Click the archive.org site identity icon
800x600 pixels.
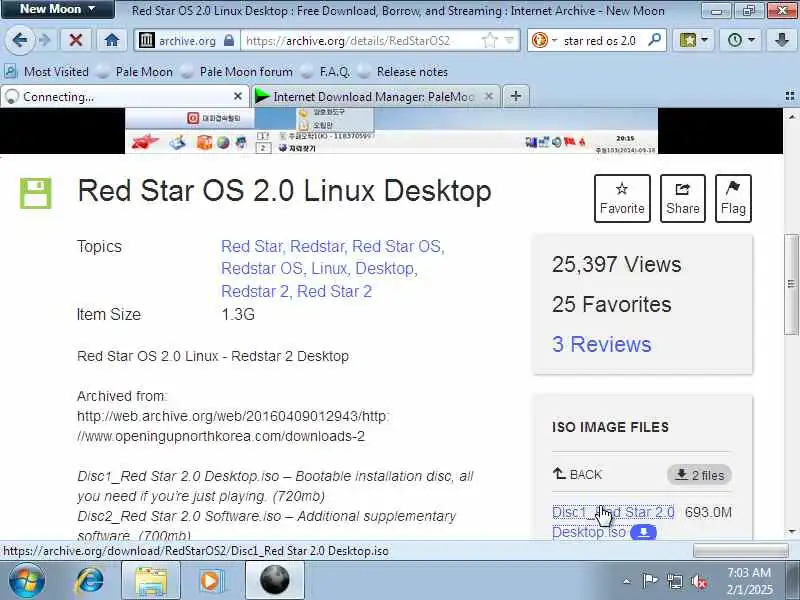tap(147, 40)
